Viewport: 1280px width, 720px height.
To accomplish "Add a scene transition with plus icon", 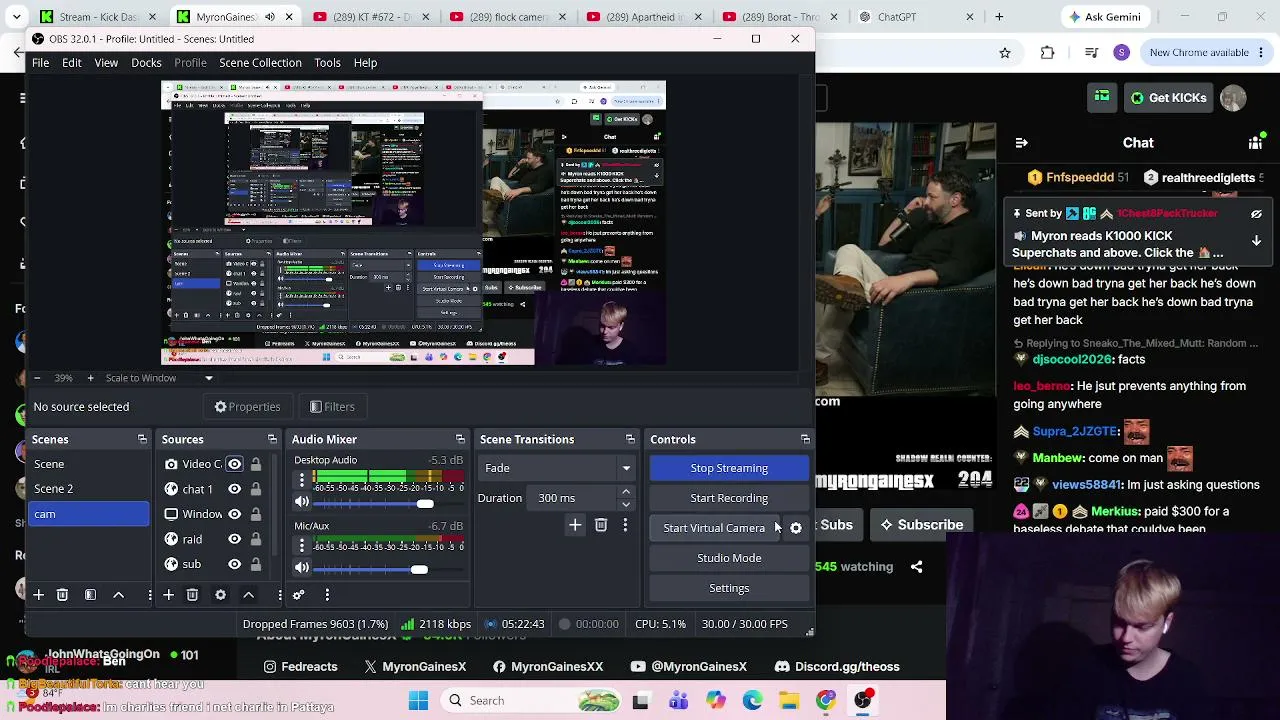I will point(575,525).
